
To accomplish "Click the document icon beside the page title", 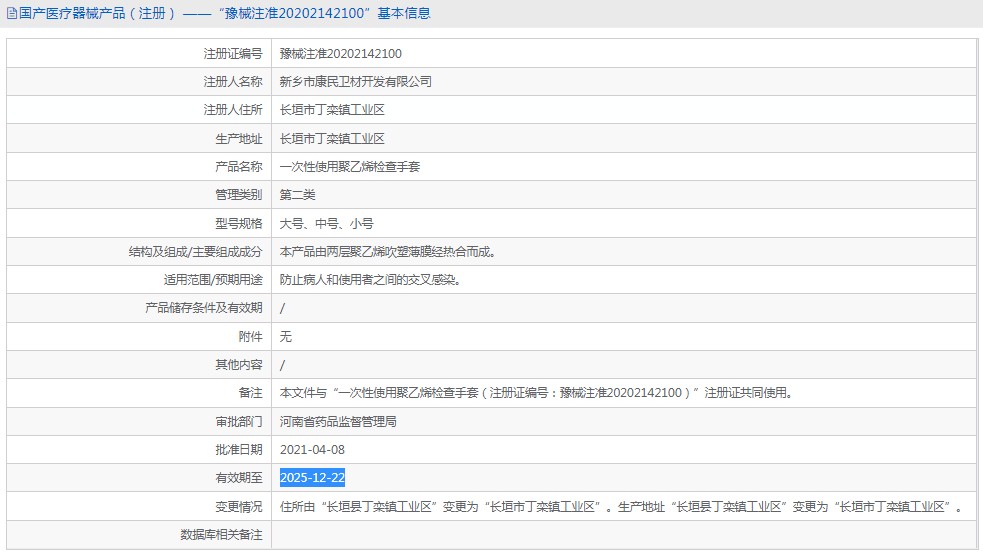I will pos(11,13).
